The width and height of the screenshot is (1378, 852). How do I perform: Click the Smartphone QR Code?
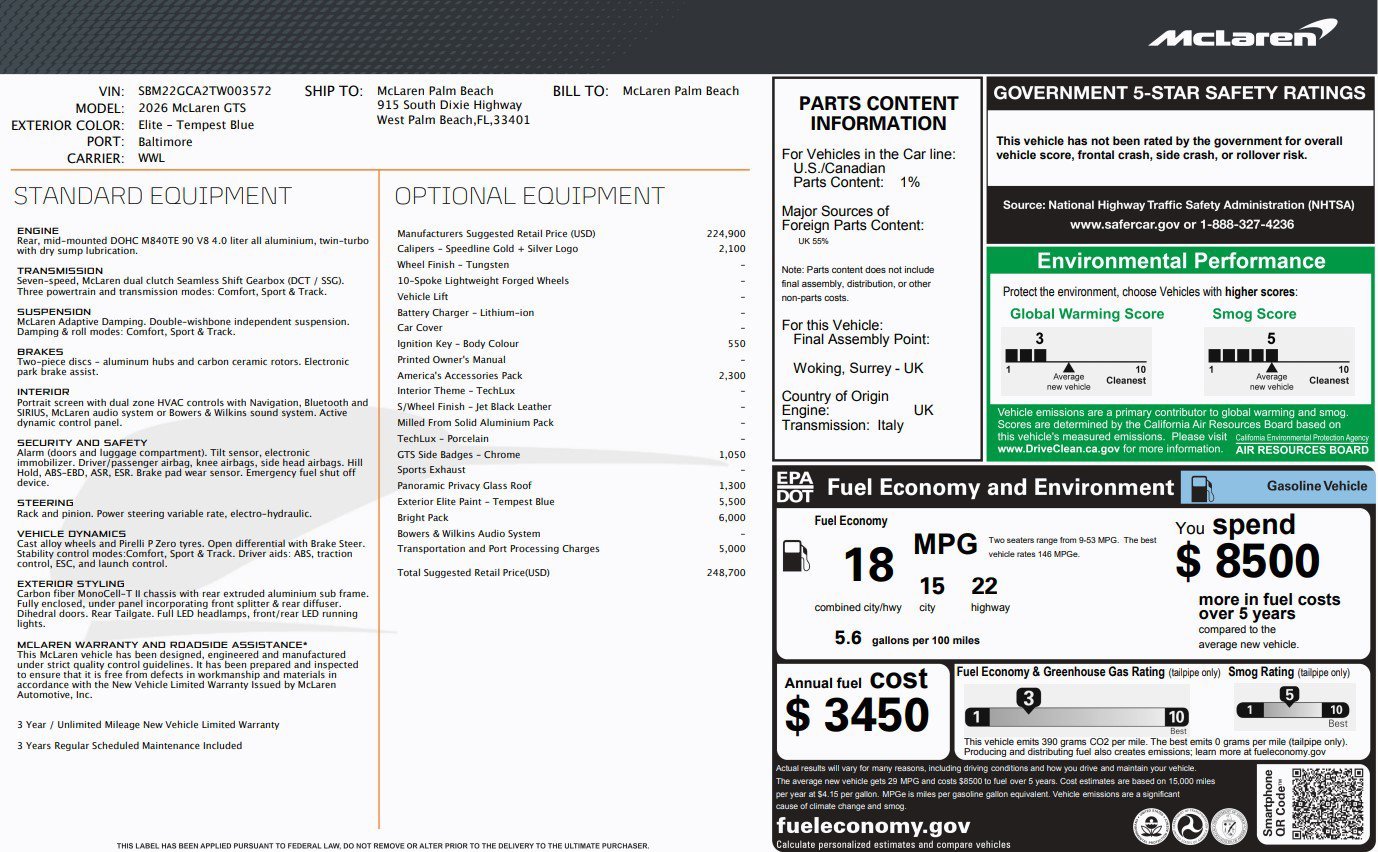(1327, 804)
